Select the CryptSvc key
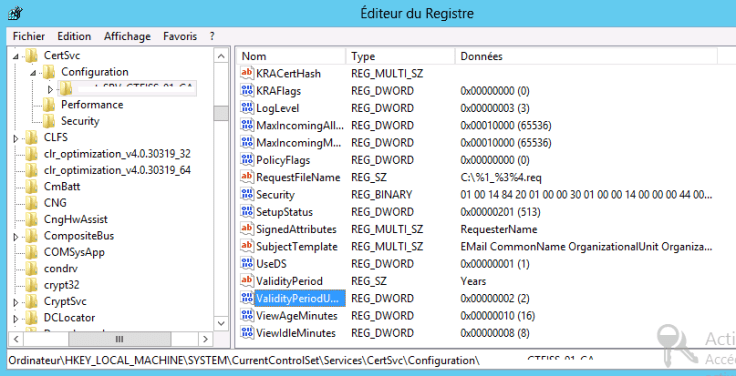 65,301
